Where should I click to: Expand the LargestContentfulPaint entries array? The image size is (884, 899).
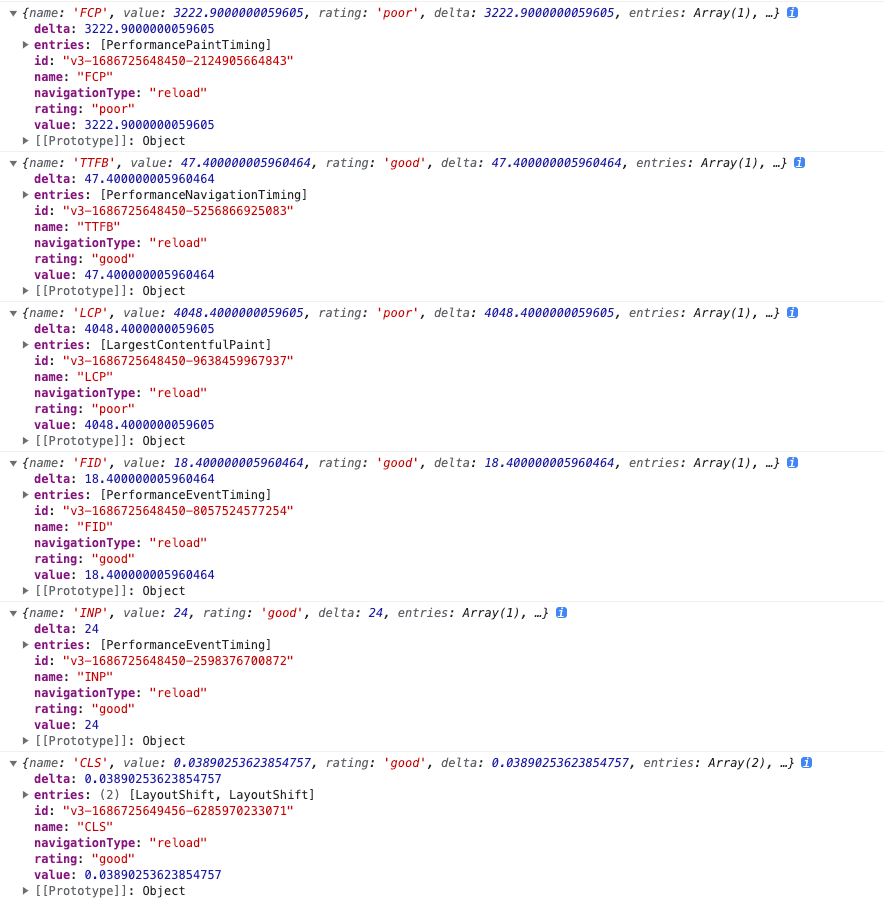pyautogui.click(x=26, y=345)
